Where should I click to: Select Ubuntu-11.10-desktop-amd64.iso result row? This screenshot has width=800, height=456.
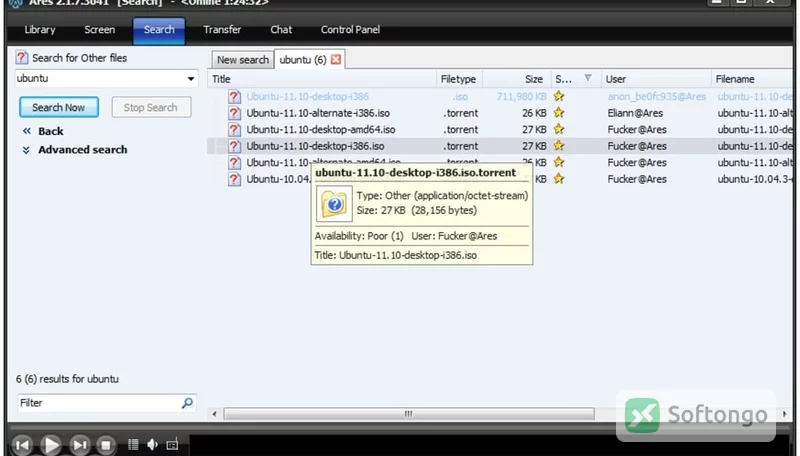(500, 130)
